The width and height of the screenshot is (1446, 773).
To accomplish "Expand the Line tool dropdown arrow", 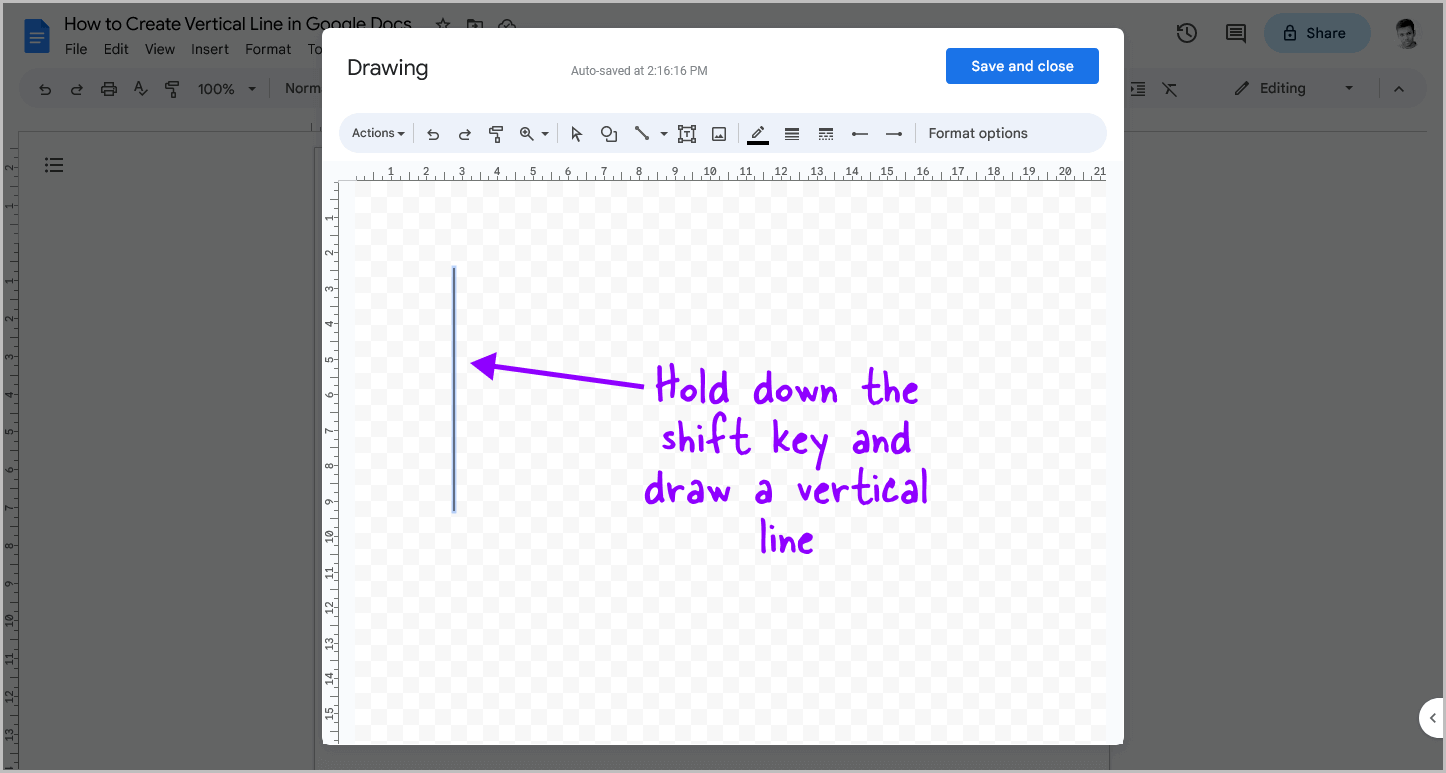I will tap(662, 133).
